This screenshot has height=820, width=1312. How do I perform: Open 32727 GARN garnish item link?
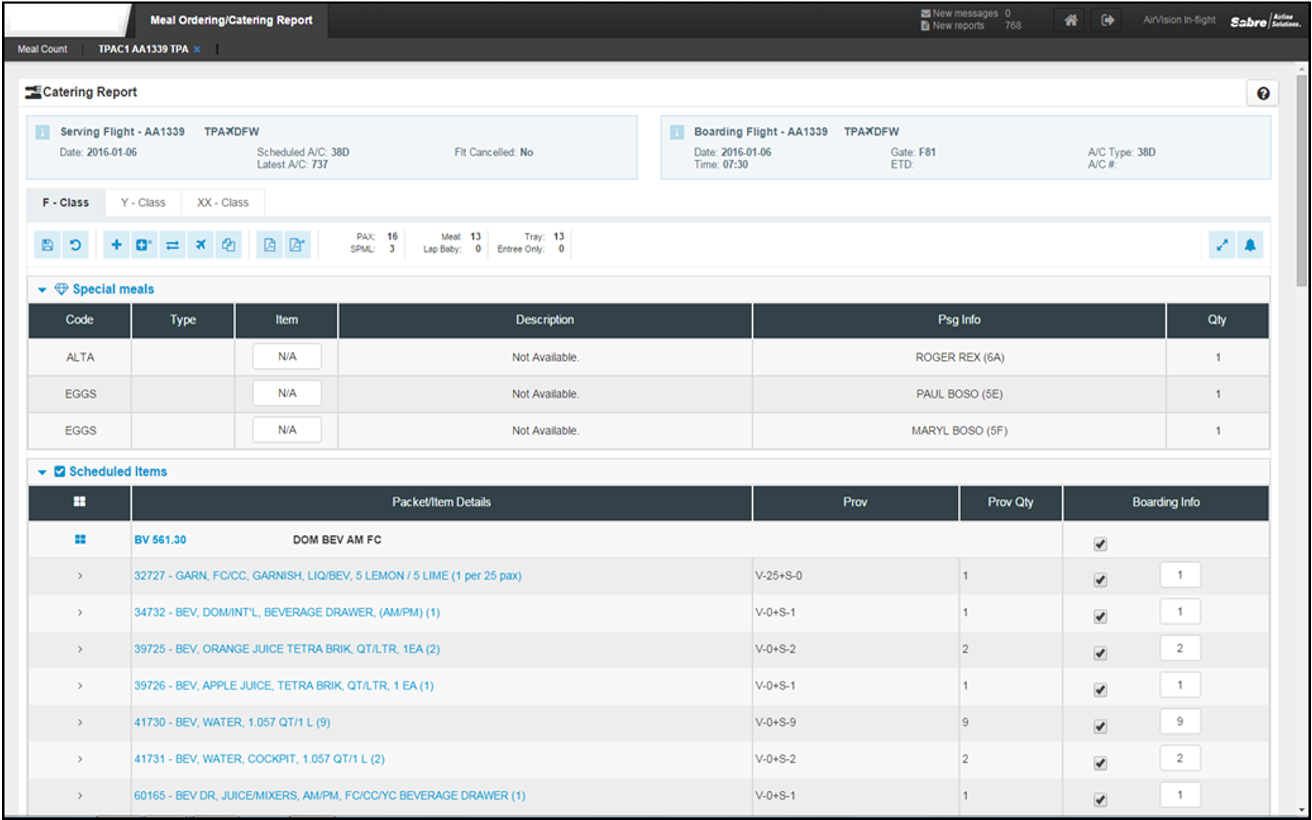coord(327,576)
